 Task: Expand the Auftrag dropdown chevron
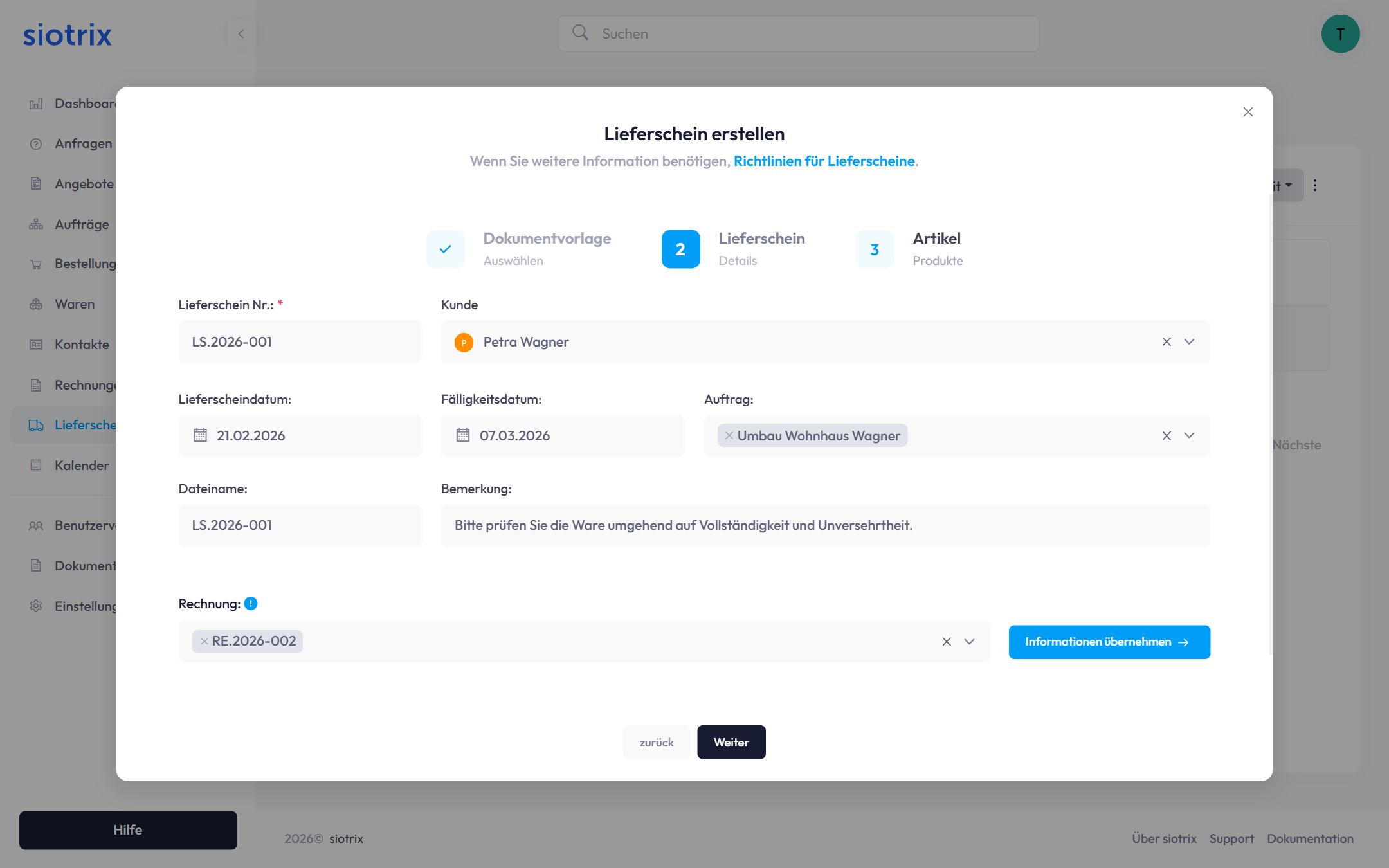[1189, 435]
